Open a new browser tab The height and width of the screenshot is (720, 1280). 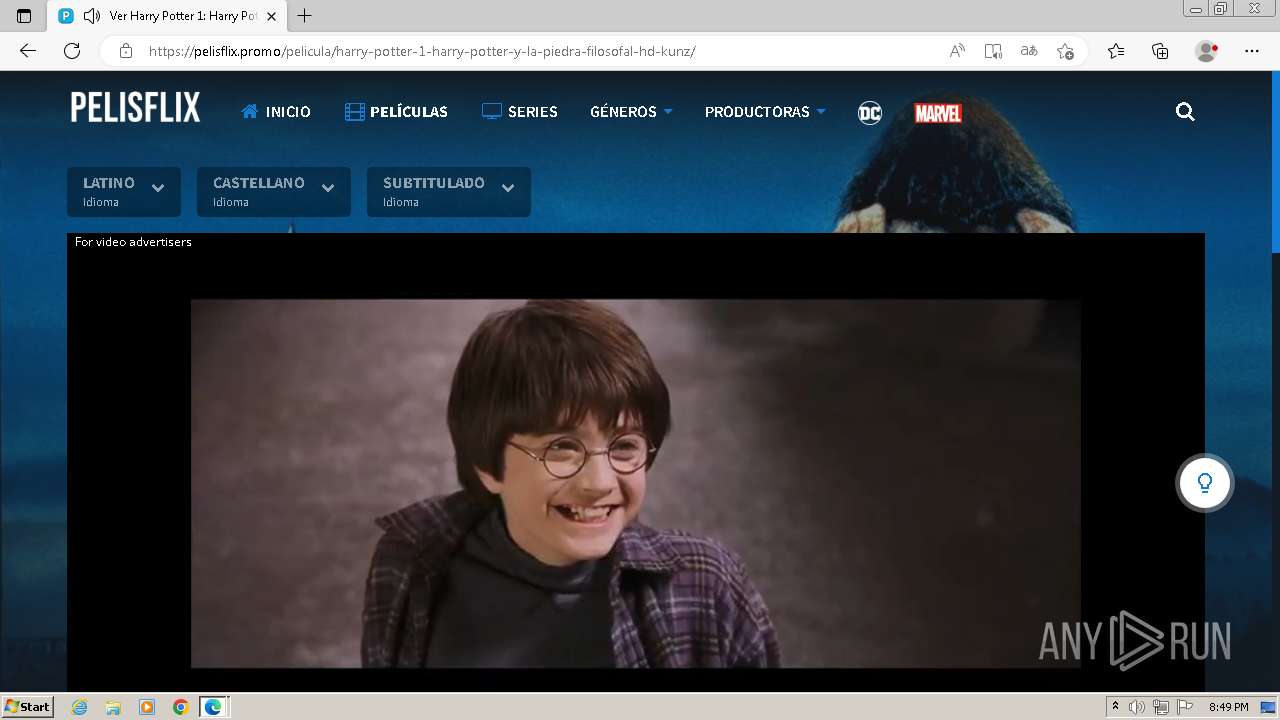pos(305,16)
